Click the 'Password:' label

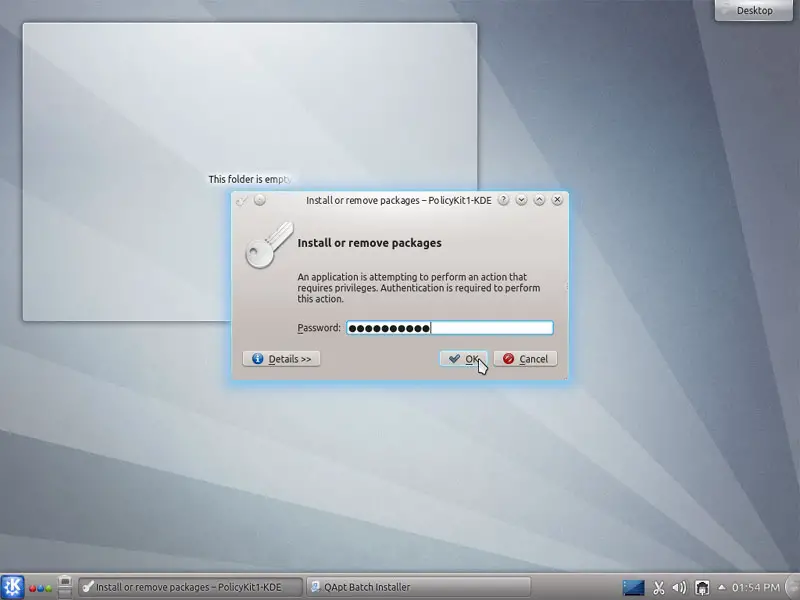pyautogui.click(x=319, y=328)
